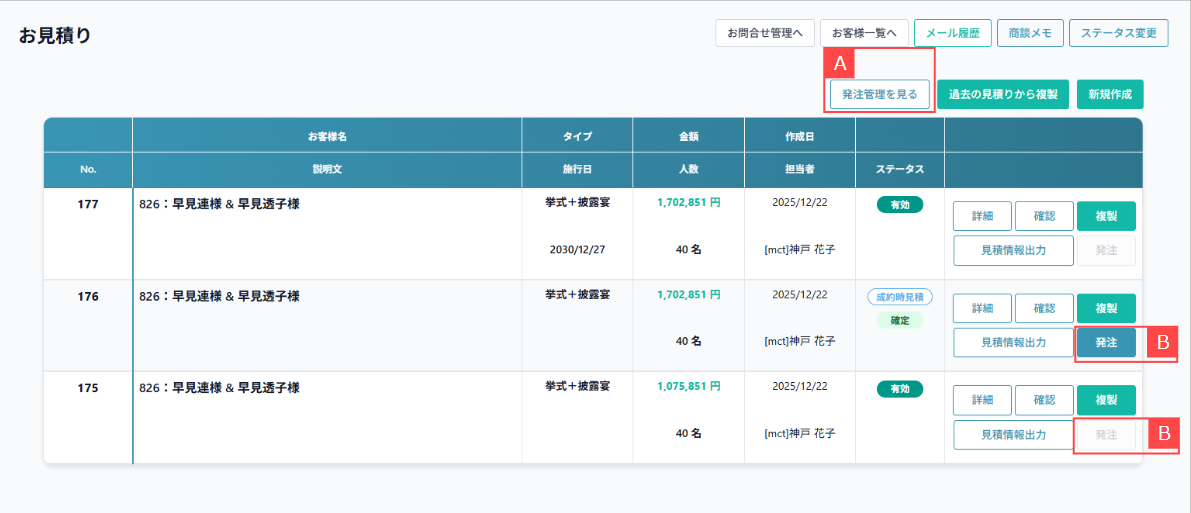1191x513 pixels.
Task: Duplicate estimate No. 177 with 複製
Action: coord(1106,216)
